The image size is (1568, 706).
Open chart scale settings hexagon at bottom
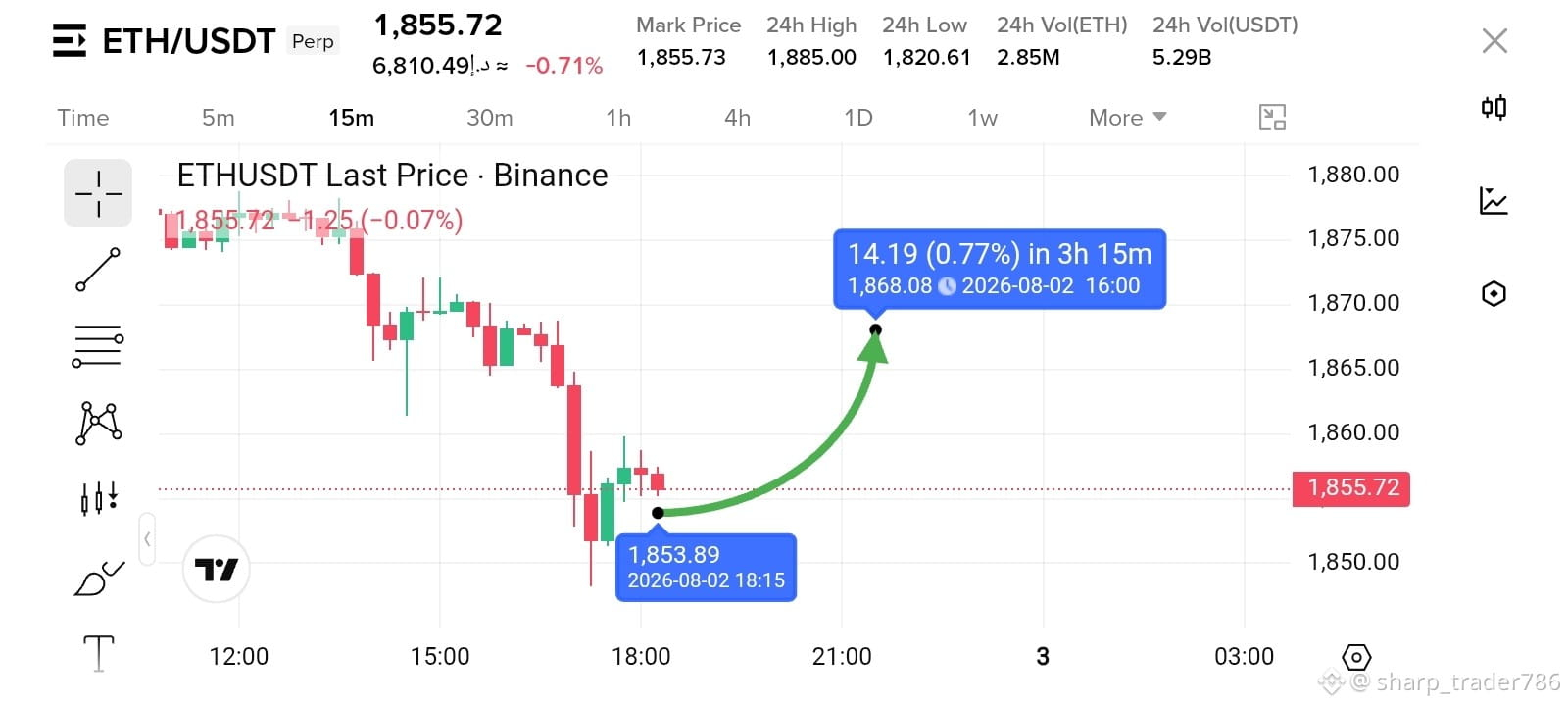click(1356, 657)
